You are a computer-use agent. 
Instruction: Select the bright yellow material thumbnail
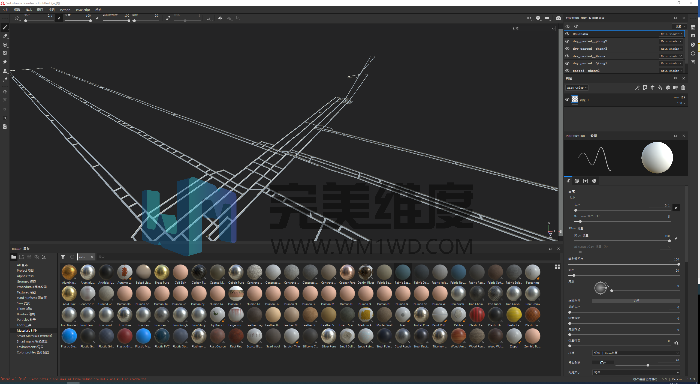click(514, 315)
